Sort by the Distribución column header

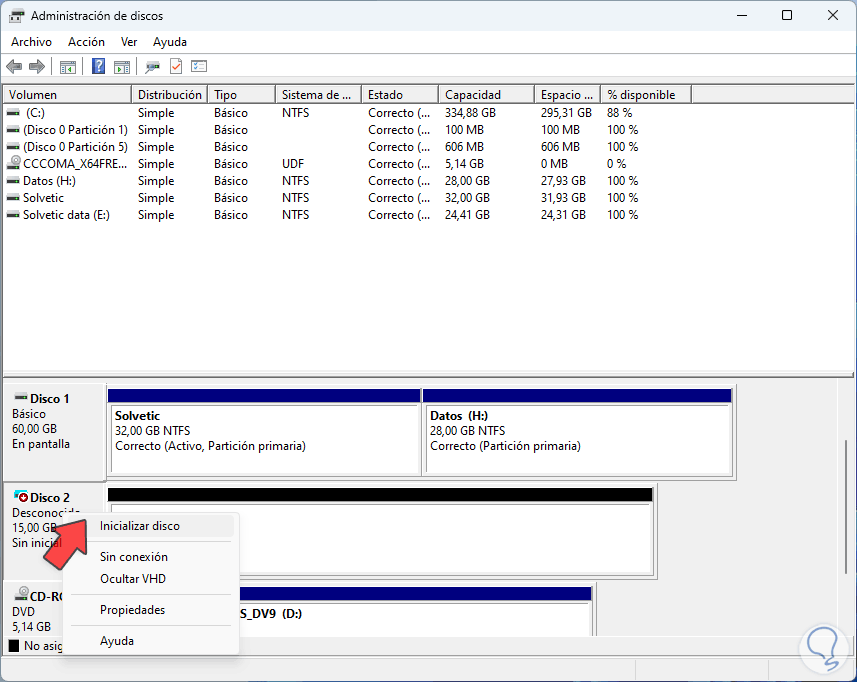click(169, 95)
